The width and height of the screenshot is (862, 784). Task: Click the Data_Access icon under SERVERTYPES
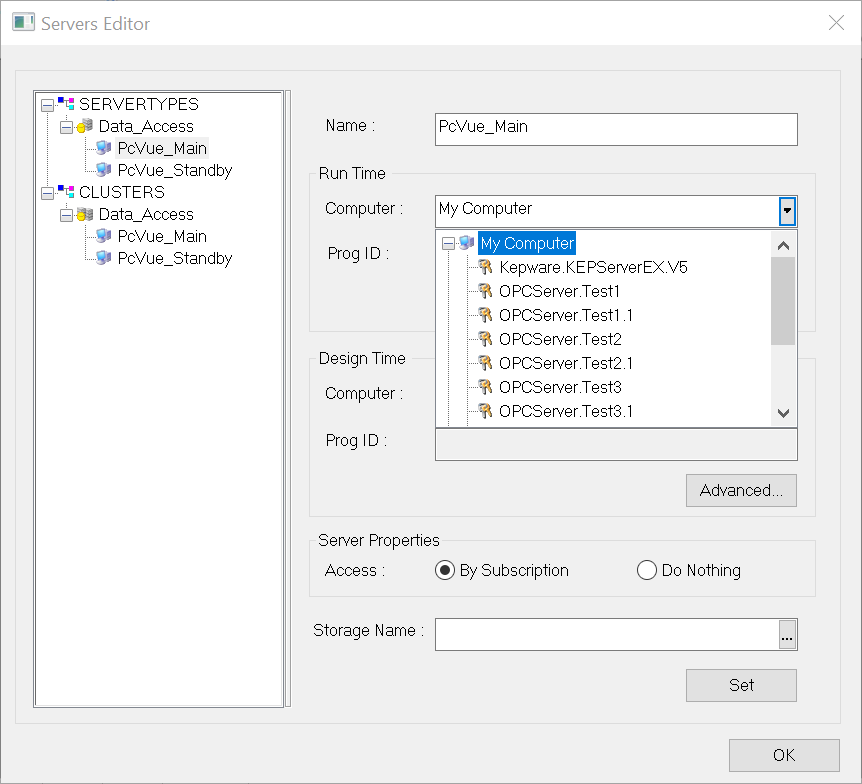coord(86,126)
